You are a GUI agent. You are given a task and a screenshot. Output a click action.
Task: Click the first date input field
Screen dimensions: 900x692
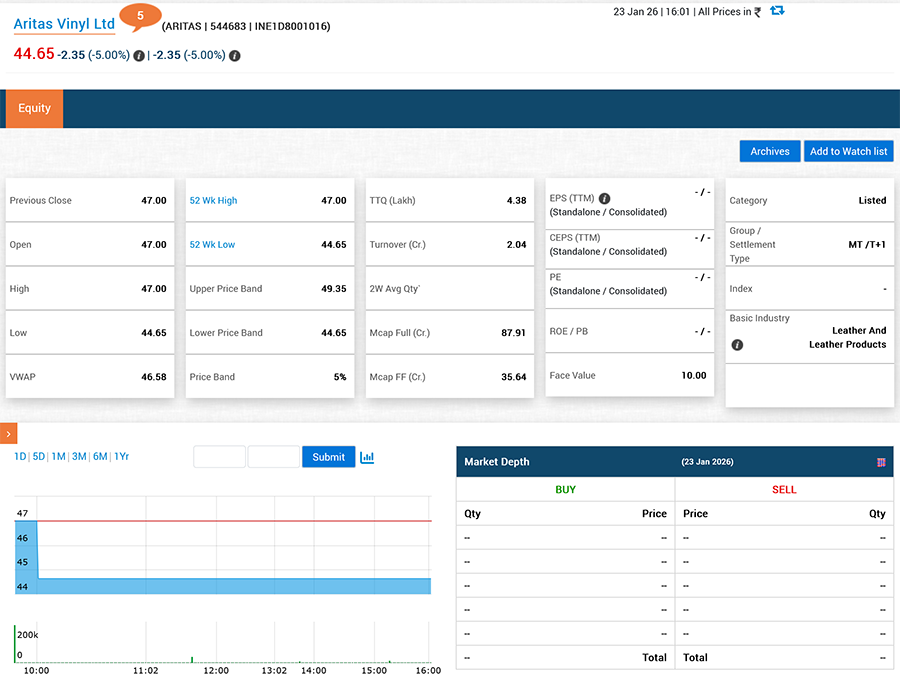coord(219,457)
